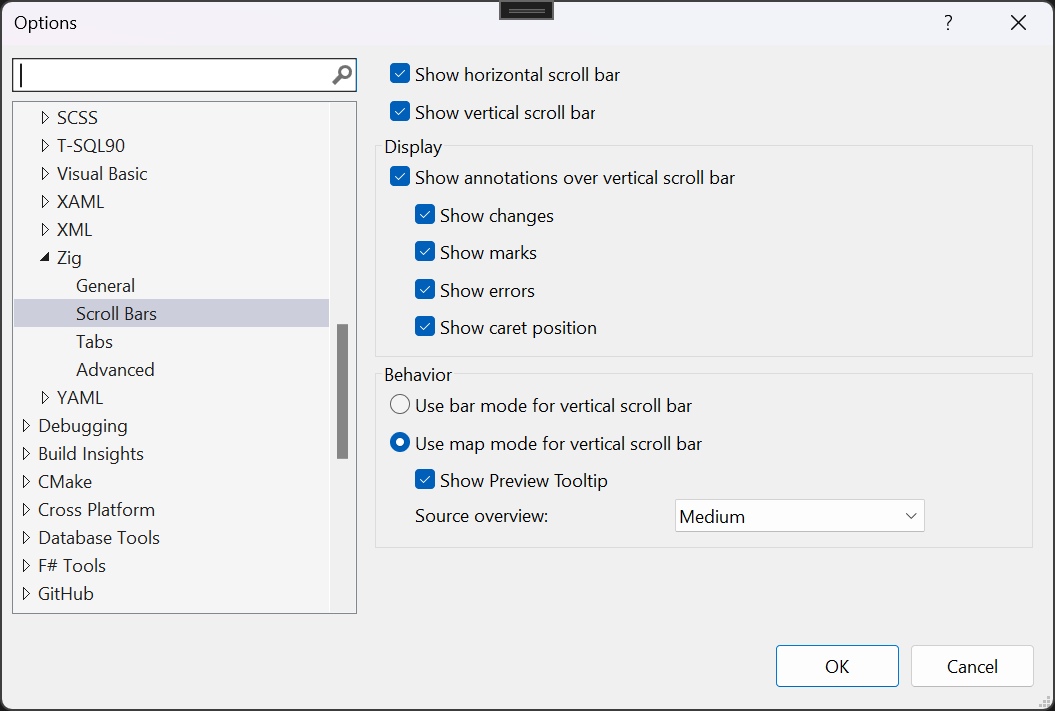Uncheck the Show changes option
Screen dimensions: 1055x711
coord(425,214)
